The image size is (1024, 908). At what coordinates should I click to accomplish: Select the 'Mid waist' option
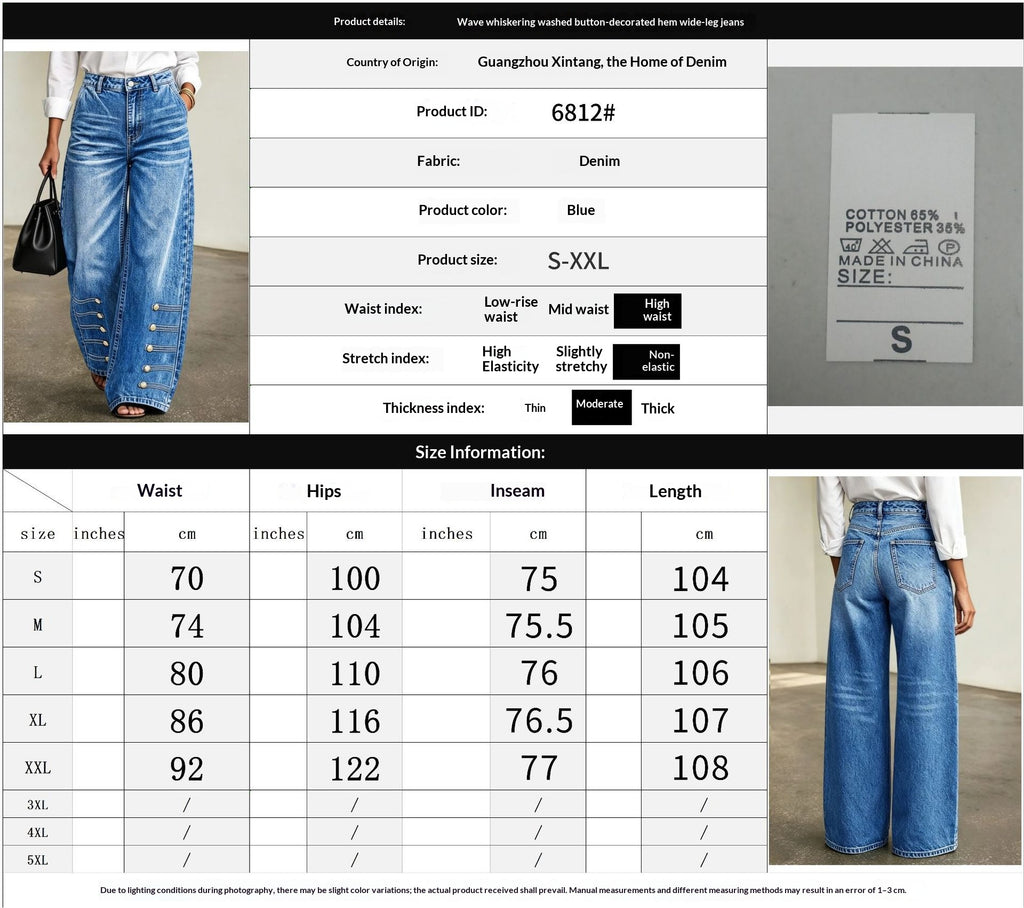coord(578,310)
